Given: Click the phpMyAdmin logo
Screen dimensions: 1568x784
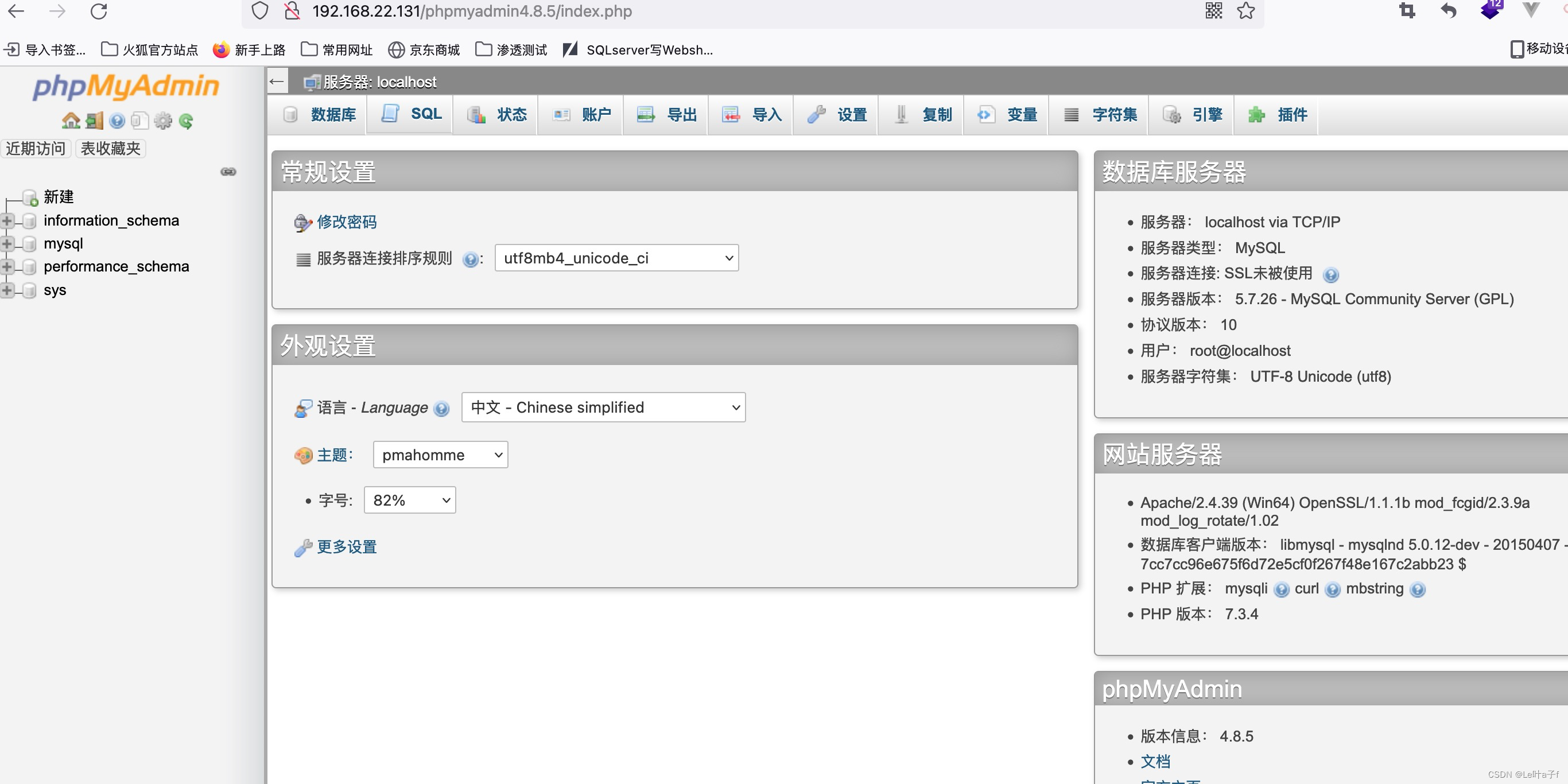Looking at the screenshot, I should 126,87.
